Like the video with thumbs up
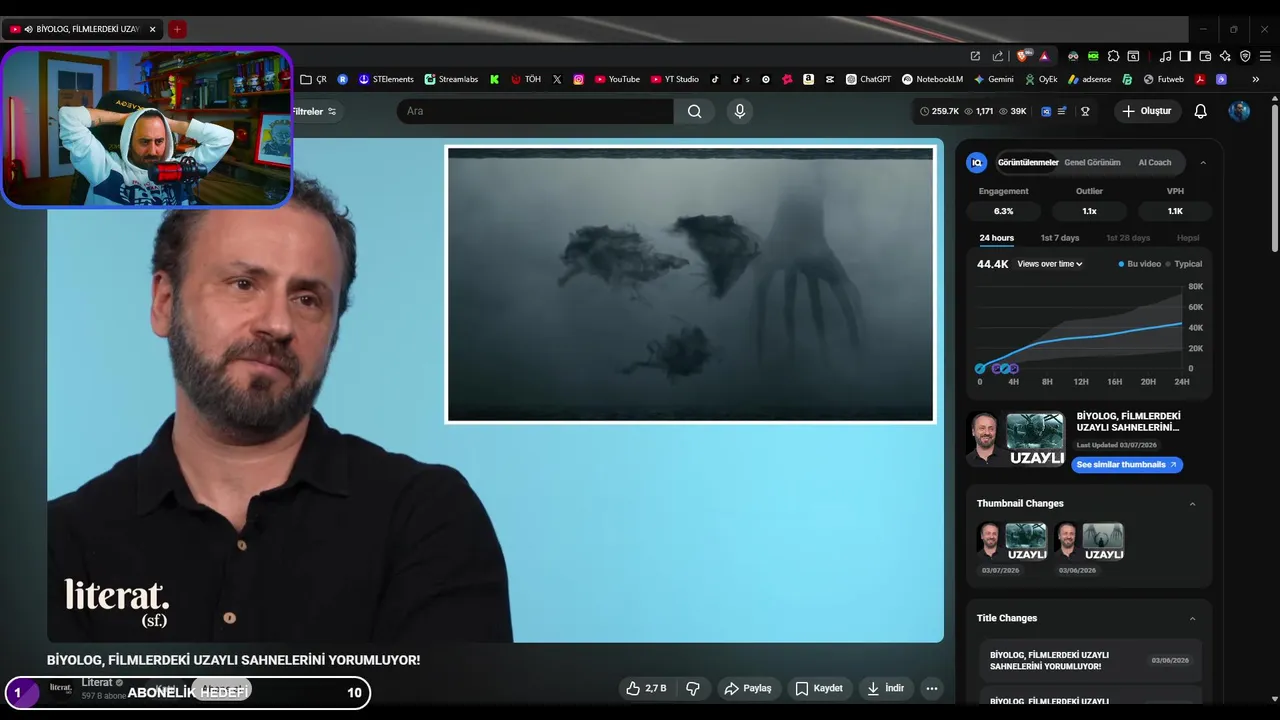The height and width of the screenshot is (720, 1280). click(x=646, y=688)
